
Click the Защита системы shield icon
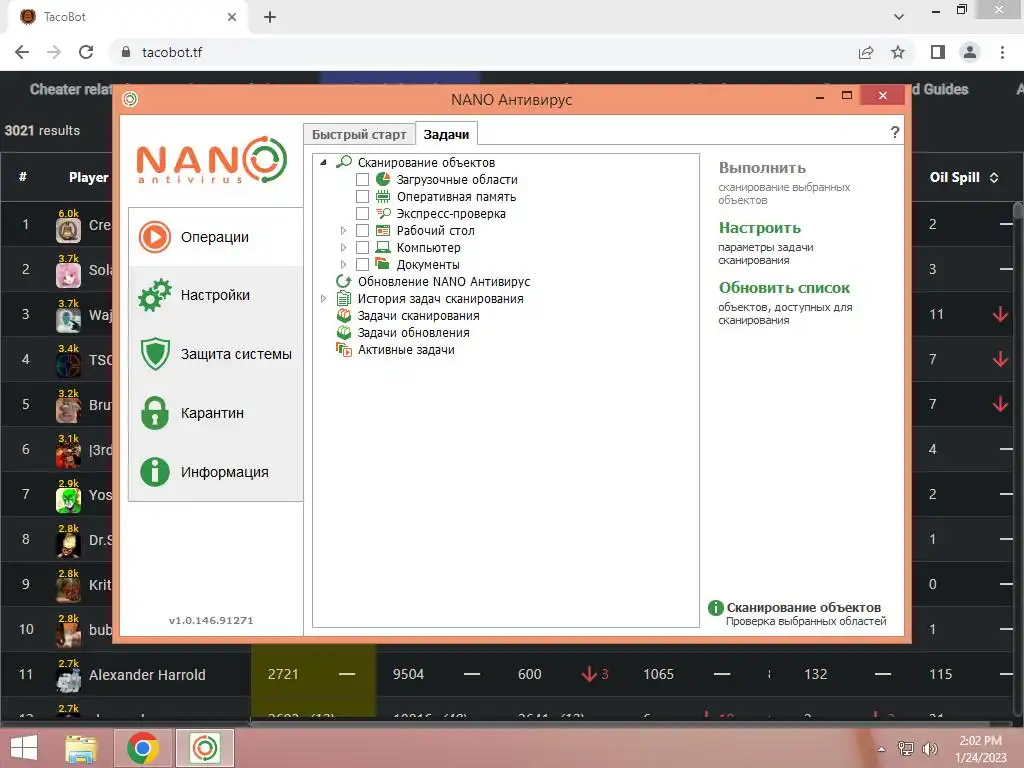[x=155, y=354]
